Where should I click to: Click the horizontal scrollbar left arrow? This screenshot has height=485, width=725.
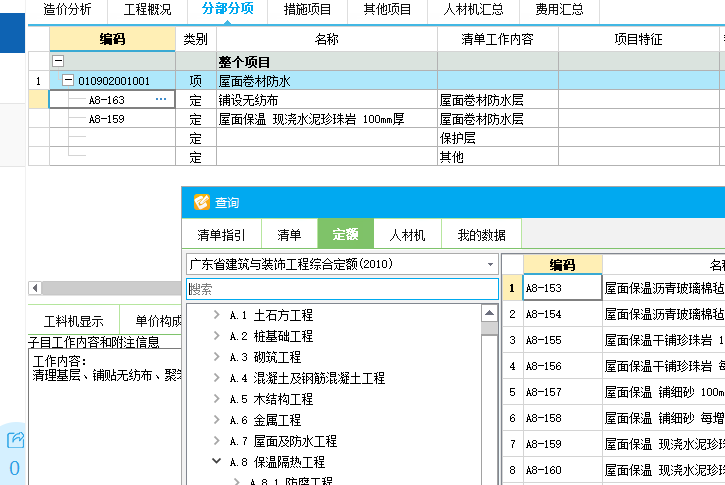pos(35,288)
